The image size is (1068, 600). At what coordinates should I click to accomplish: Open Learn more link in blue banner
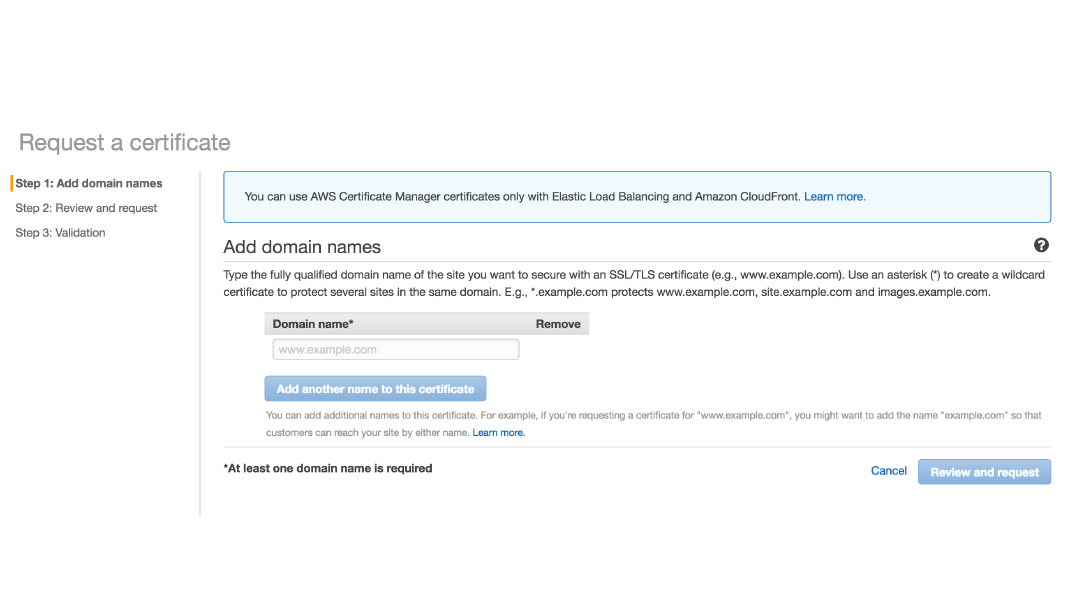pos(834,197)
